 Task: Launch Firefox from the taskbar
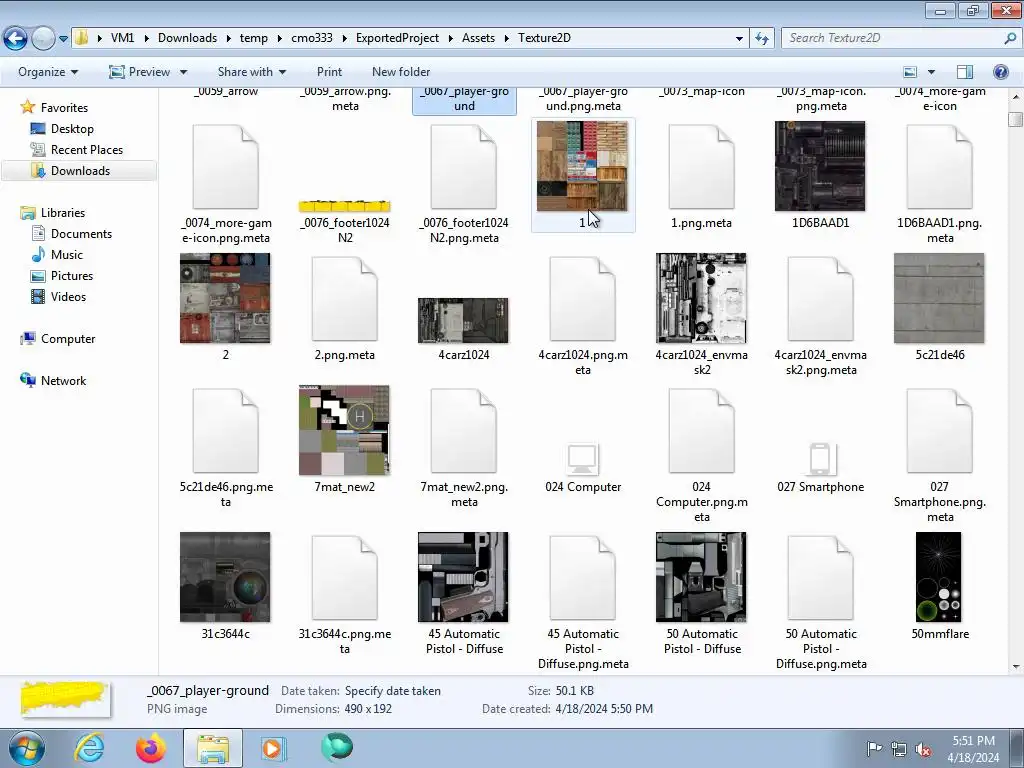coord(151,748)
